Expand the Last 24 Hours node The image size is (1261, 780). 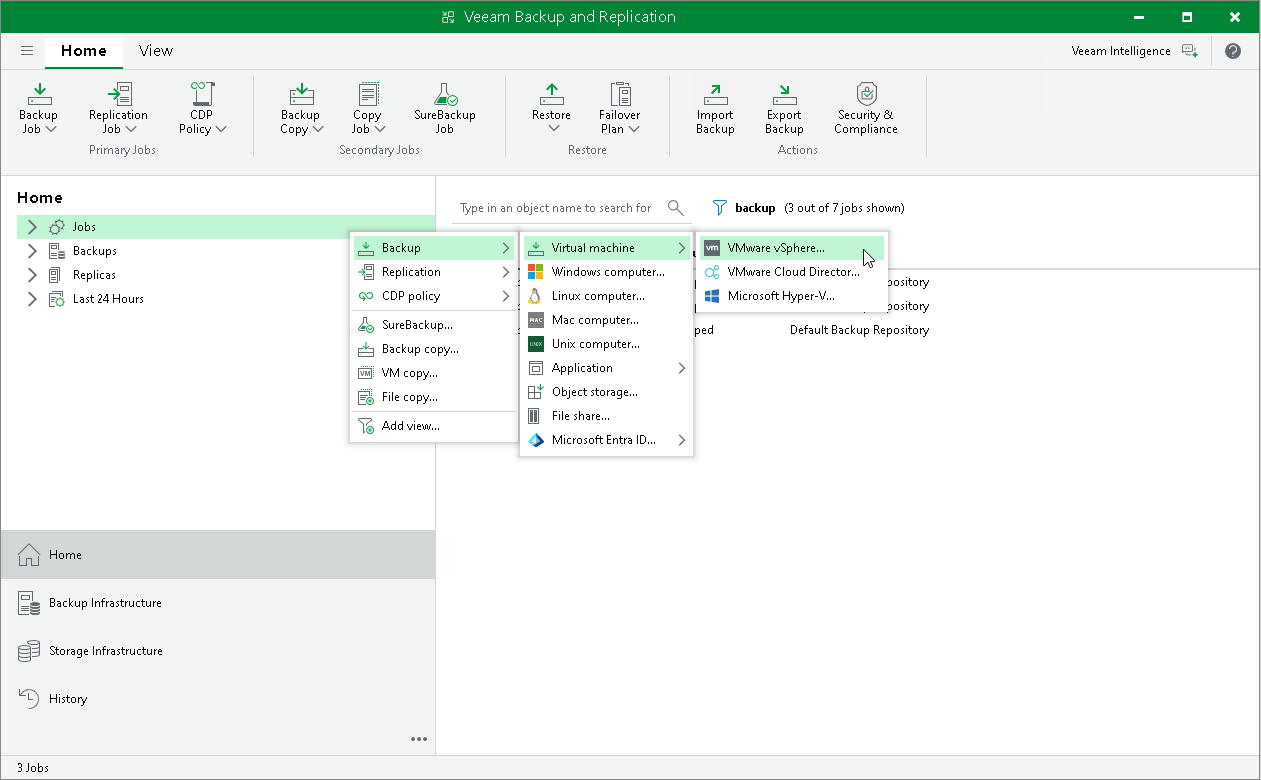tap(32, 298)
